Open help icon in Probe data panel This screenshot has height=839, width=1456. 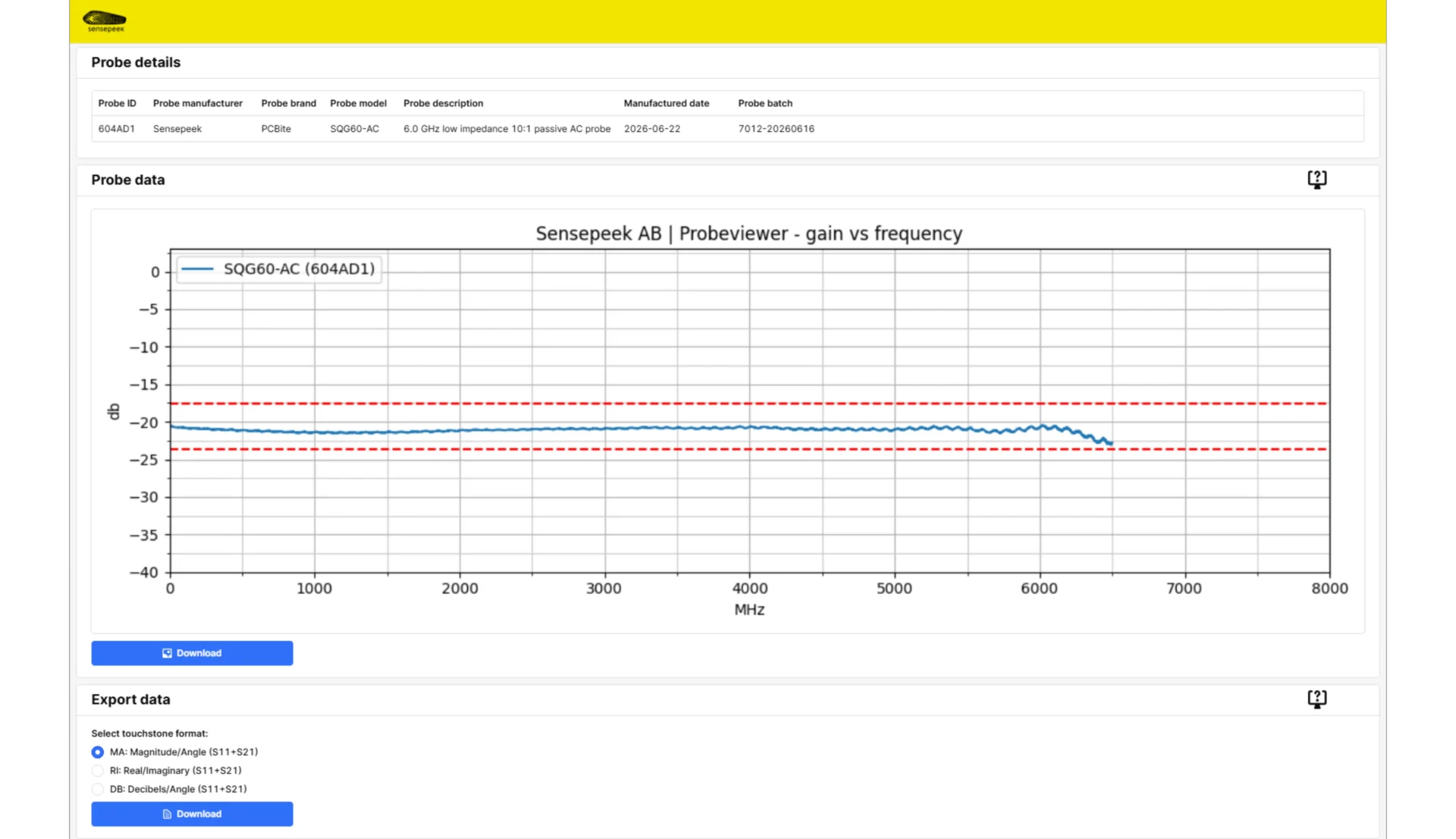(x=1317, y=179)
